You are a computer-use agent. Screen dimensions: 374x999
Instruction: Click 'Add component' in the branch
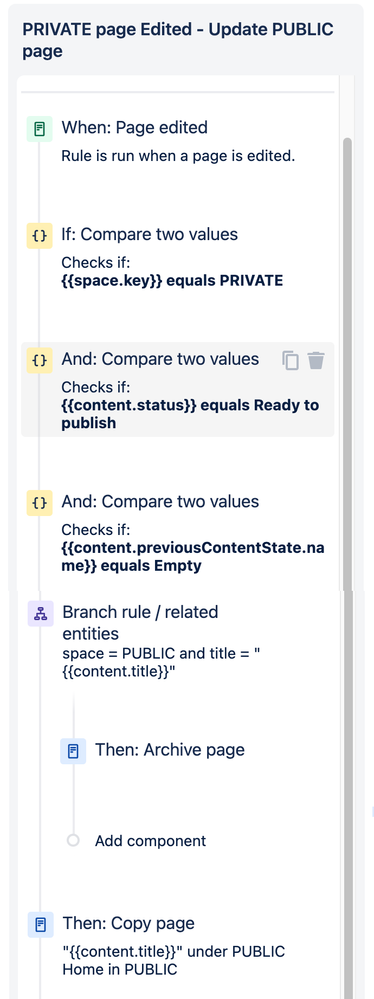pos(150,841)
